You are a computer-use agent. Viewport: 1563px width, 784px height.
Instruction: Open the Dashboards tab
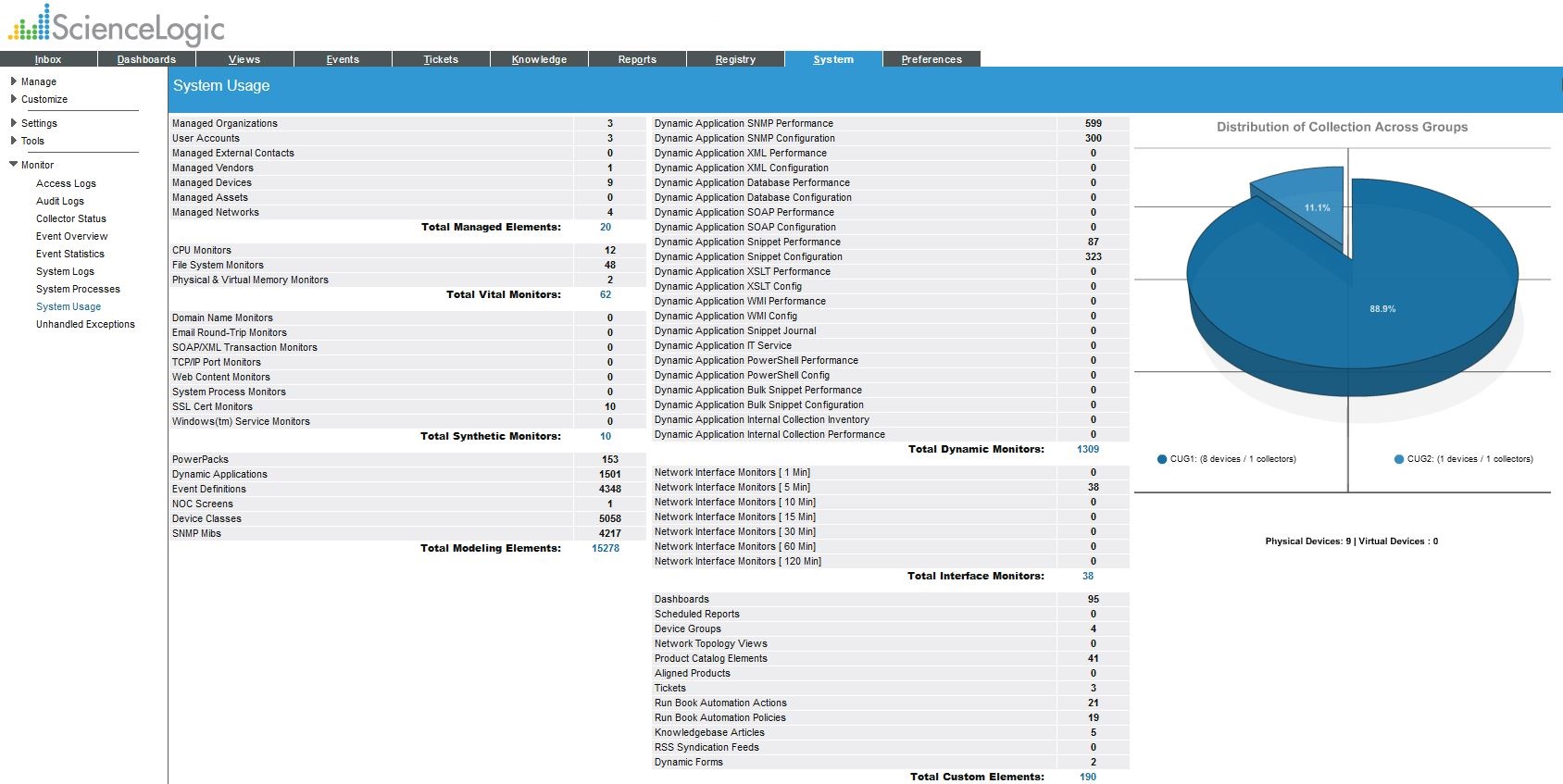[146, 59]
